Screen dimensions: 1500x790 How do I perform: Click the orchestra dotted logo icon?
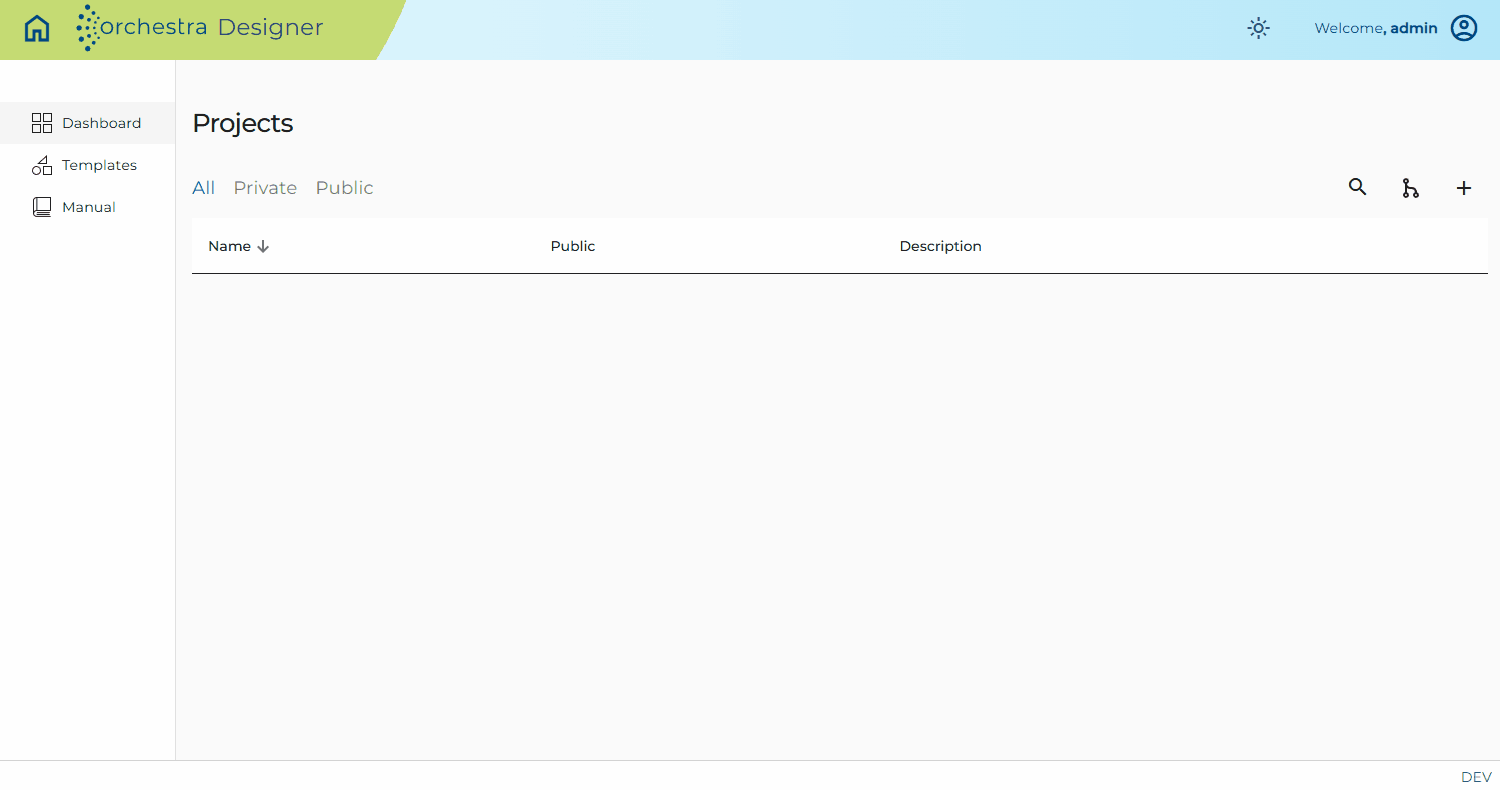tap(89, 28)
